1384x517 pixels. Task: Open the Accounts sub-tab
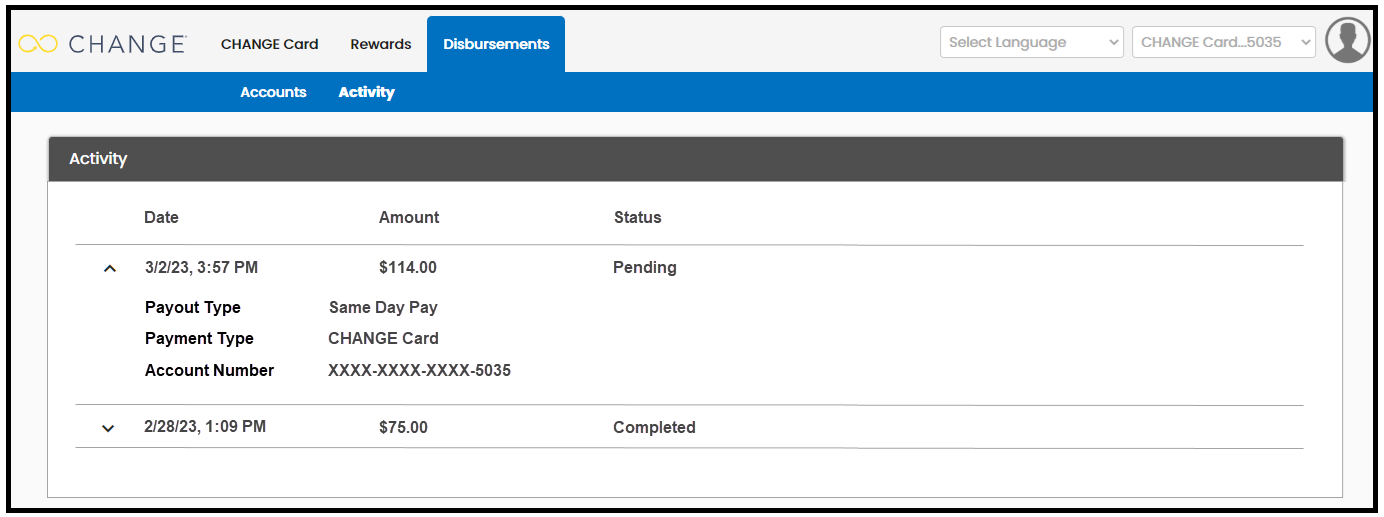coord(273,92)
